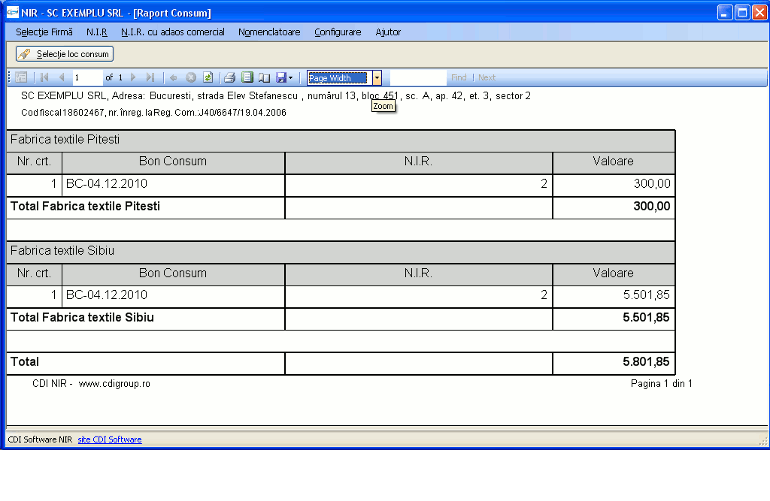770x501 pixels.
Task: Close the NIR window
Action: (760, 12)
